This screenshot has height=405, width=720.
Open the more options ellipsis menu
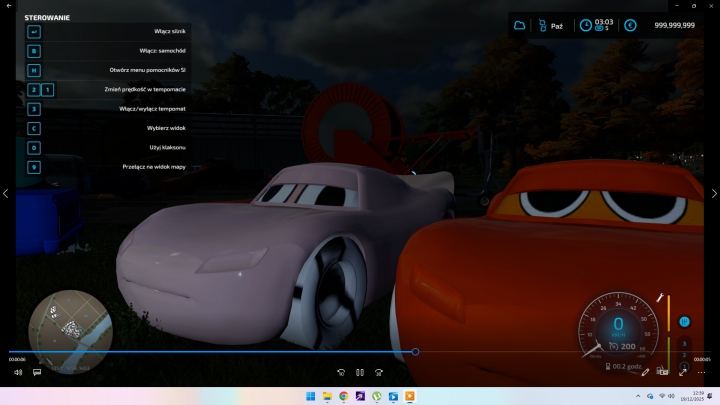point(702,372)
